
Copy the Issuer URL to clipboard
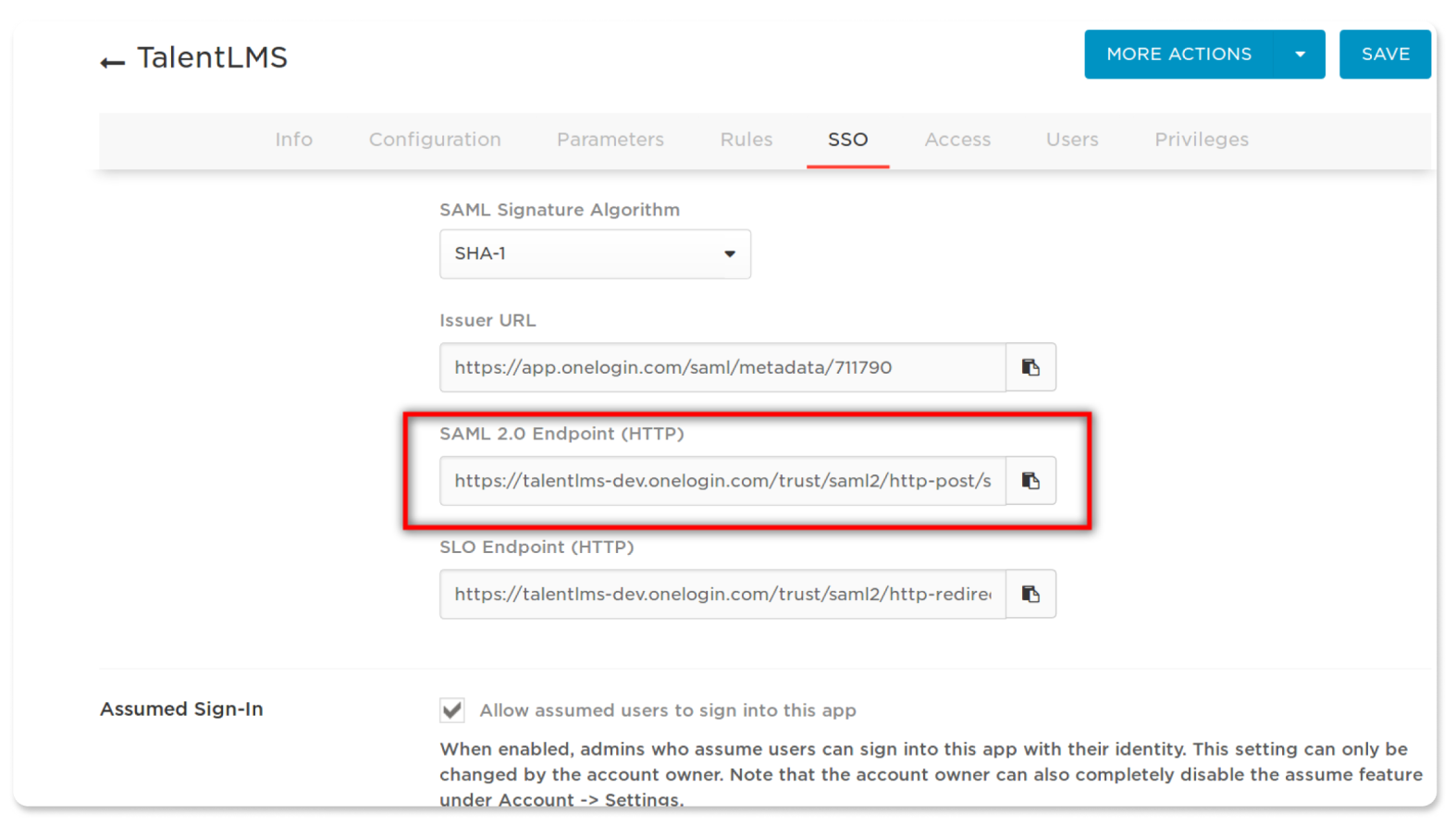click(x=1030, y=367)
